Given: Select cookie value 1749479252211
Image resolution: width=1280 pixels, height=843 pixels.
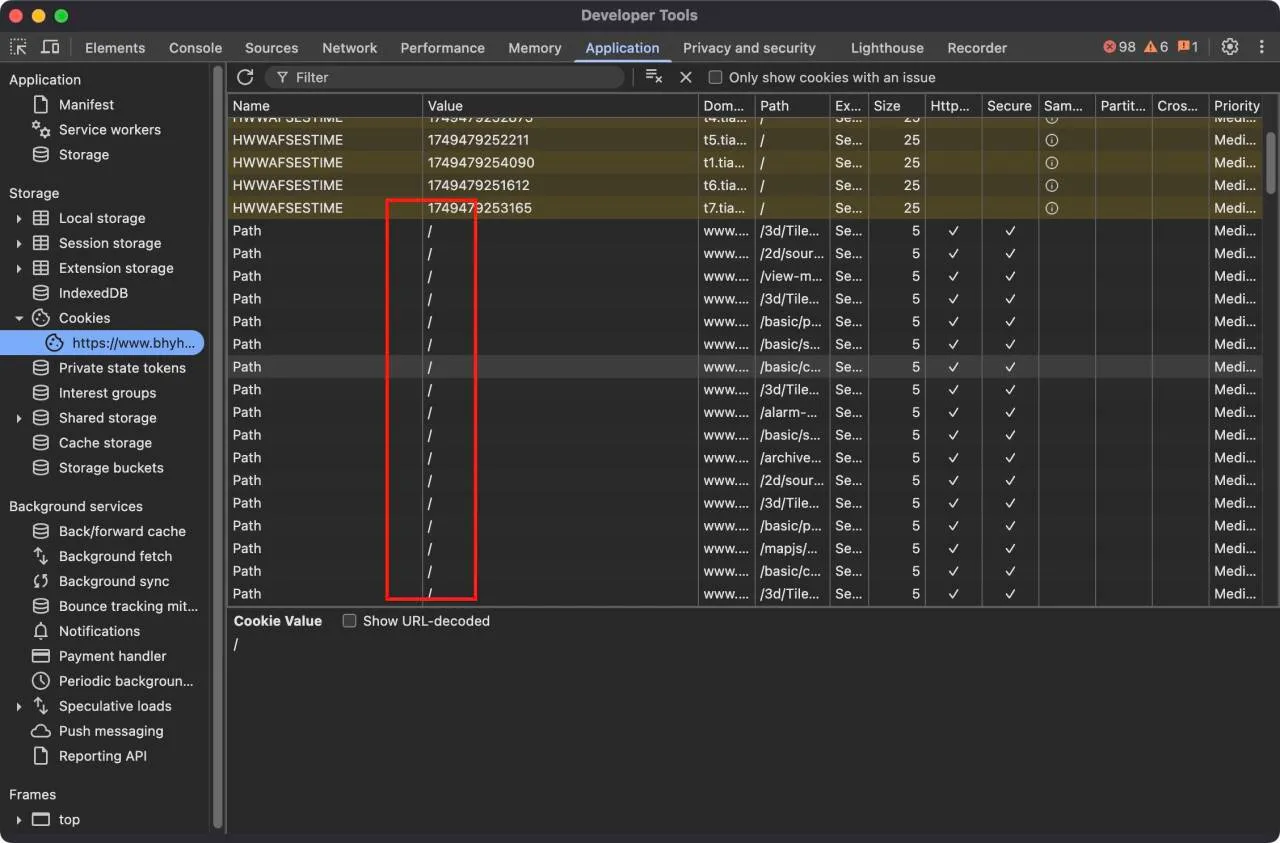Looking at the screenshot, I should coord(478,140).
